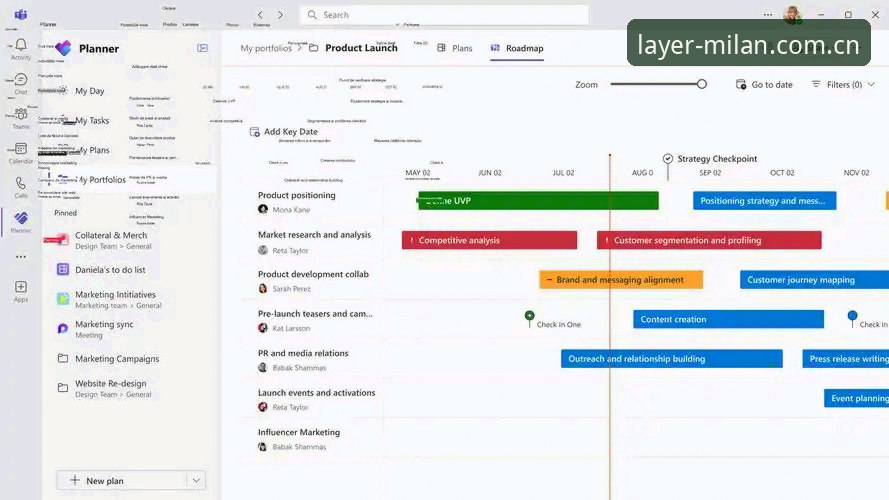Select the Product positioning row title

coord(297,195)
